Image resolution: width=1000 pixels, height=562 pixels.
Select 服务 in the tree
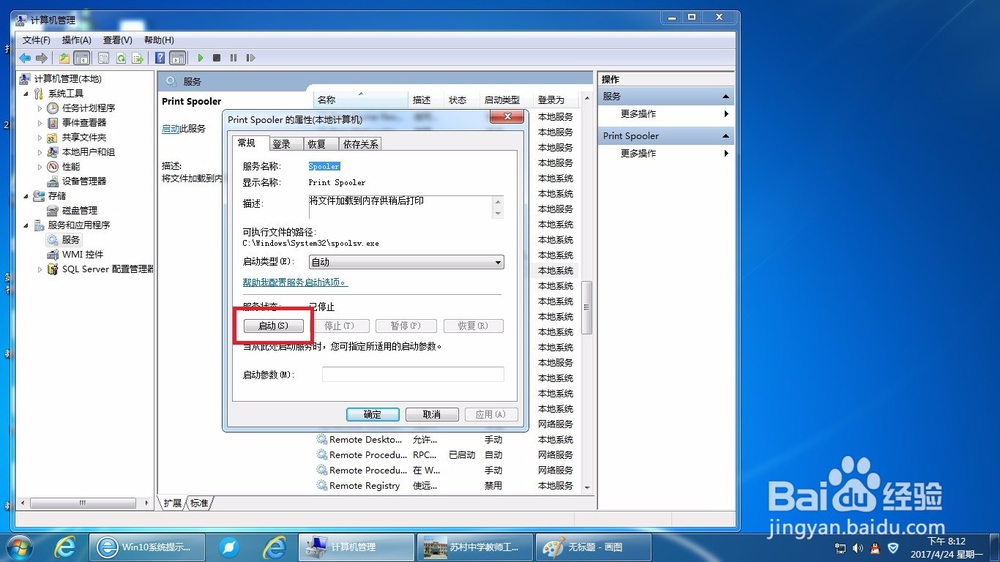[x=70, y=240]
